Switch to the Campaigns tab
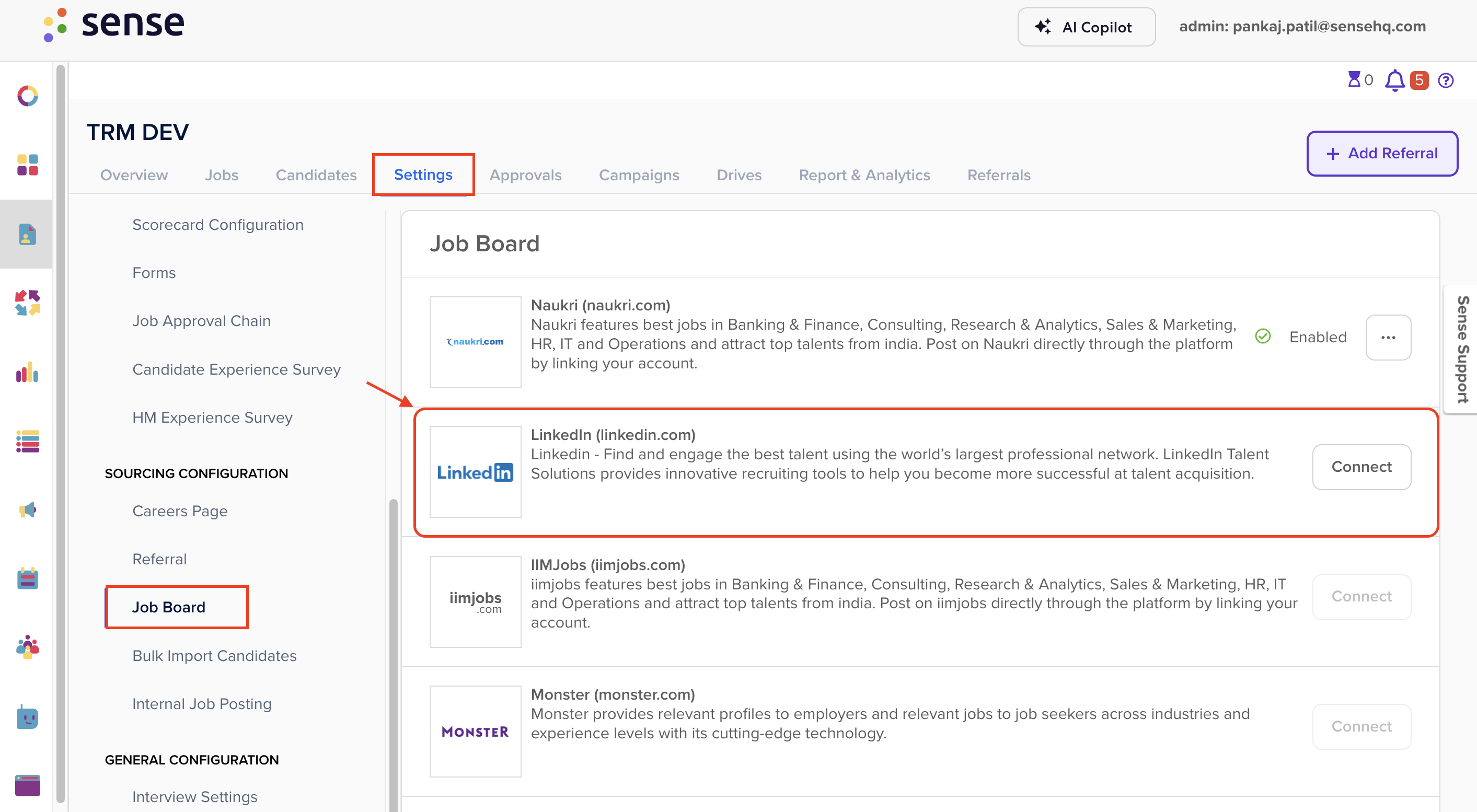Screen dimensions: 1477x812 tap(639, 175)
